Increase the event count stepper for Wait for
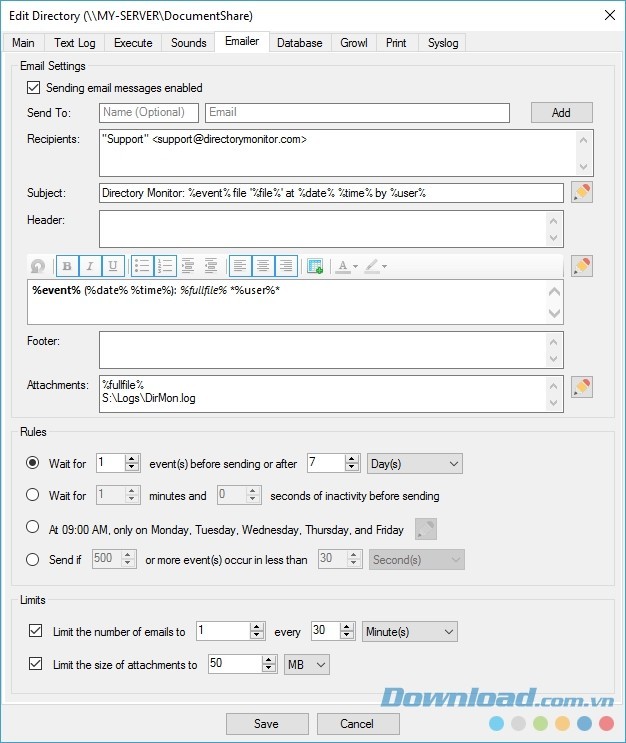This screenshot has height=743, width=626. (132, 459)
